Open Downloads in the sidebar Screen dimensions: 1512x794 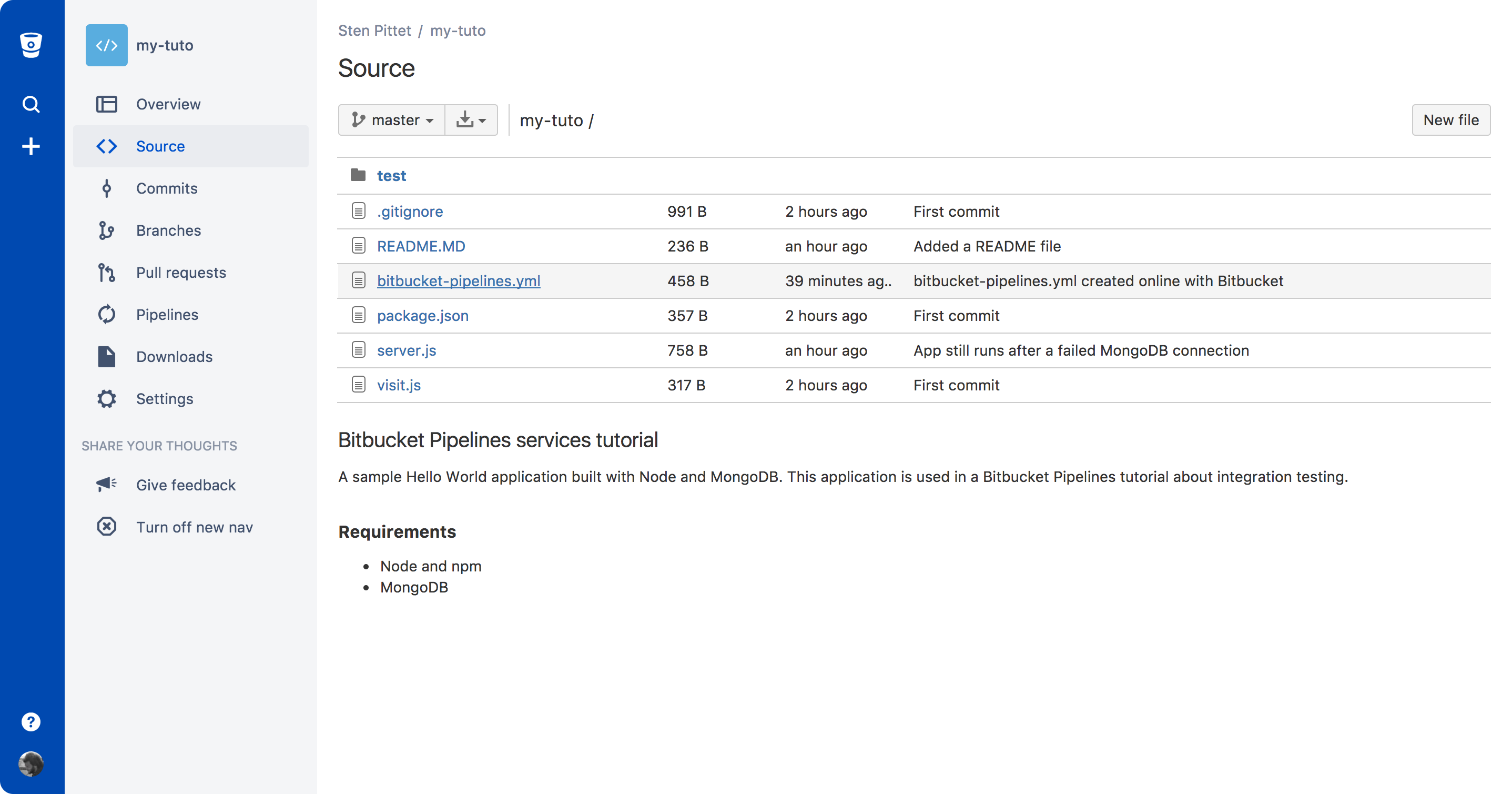pos(174,357)
